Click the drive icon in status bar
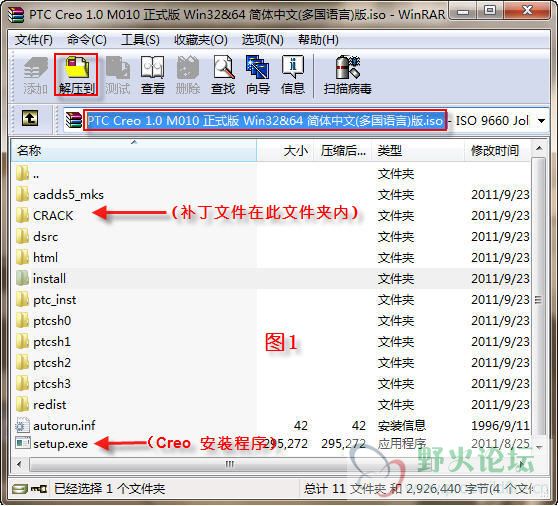 19,489
